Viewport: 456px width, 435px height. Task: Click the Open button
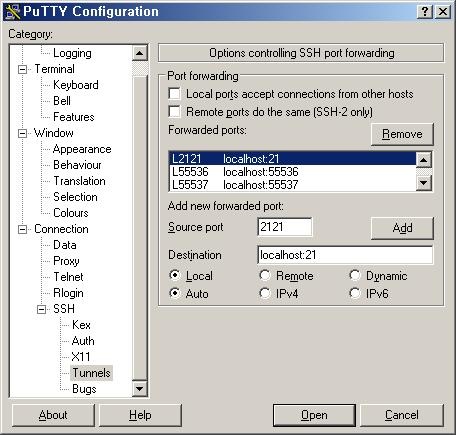coord(314,415)
